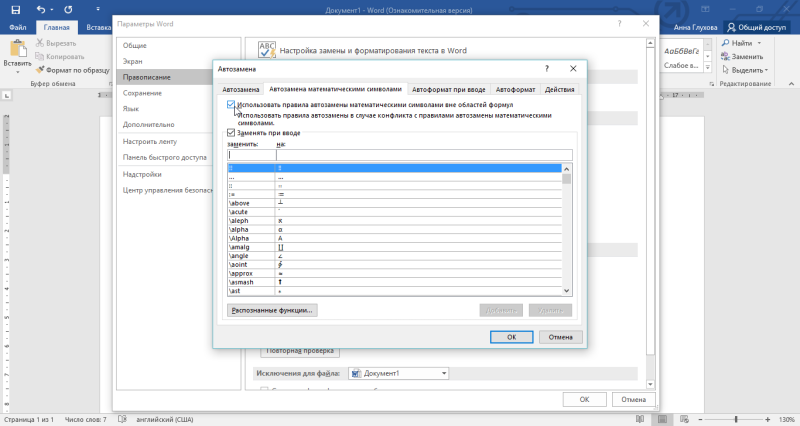Click Отмена in the Автозамена dialog
This screenshot has height=426, width=800.
click(x=560, y=337)
